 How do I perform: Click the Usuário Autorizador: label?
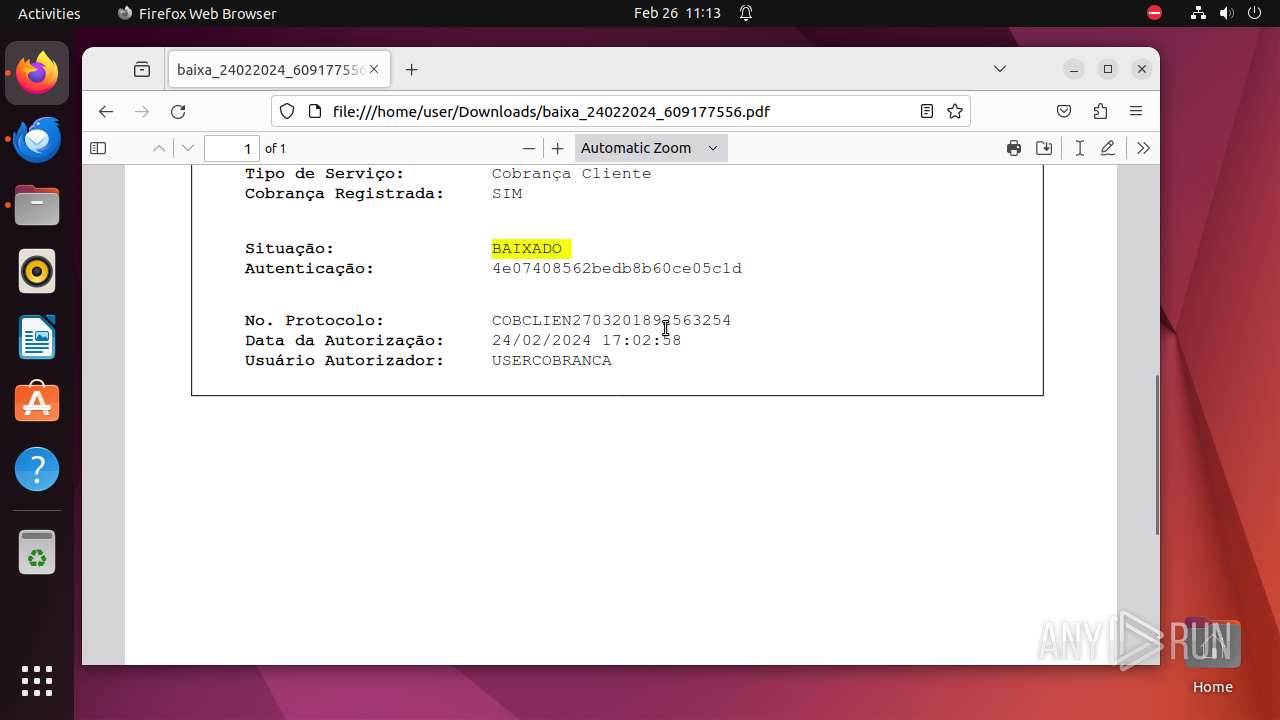[345, 360]
